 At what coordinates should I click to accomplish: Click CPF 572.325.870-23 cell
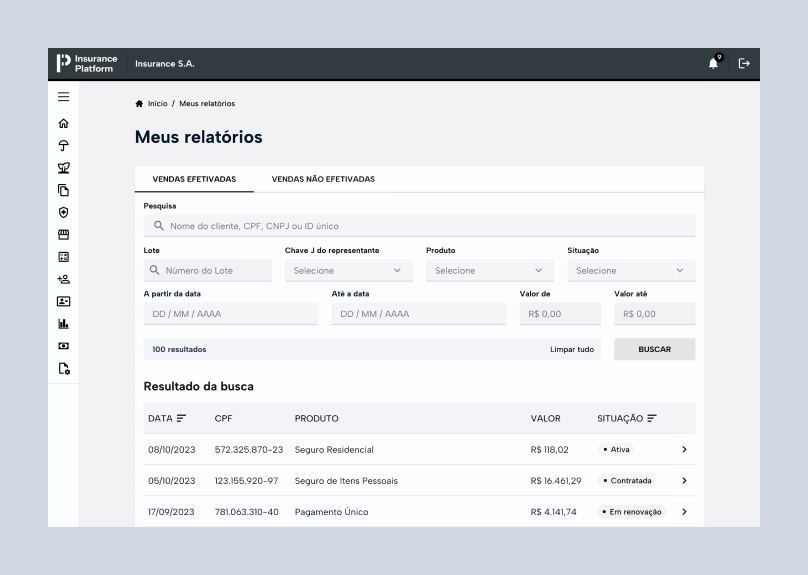249,450
